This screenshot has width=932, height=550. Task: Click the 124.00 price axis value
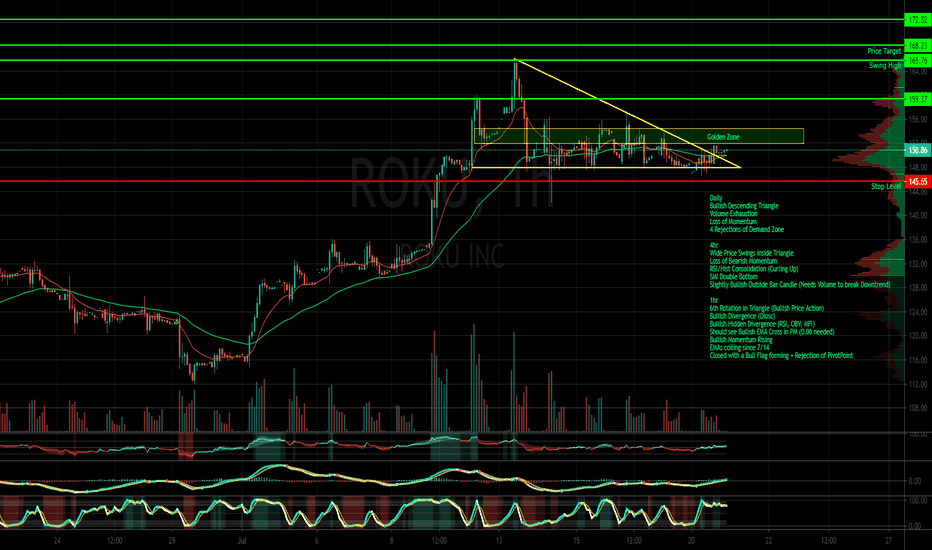pos(918,312)
